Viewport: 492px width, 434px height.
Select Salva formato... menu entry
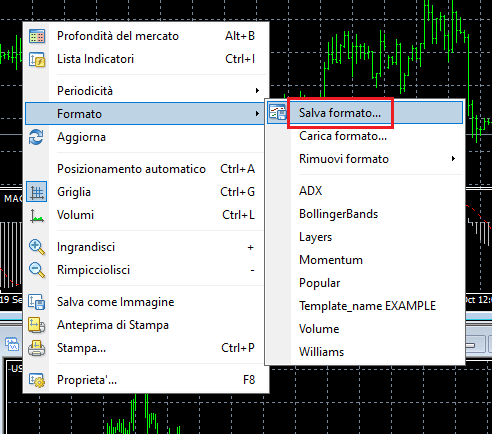coord(365,113)
